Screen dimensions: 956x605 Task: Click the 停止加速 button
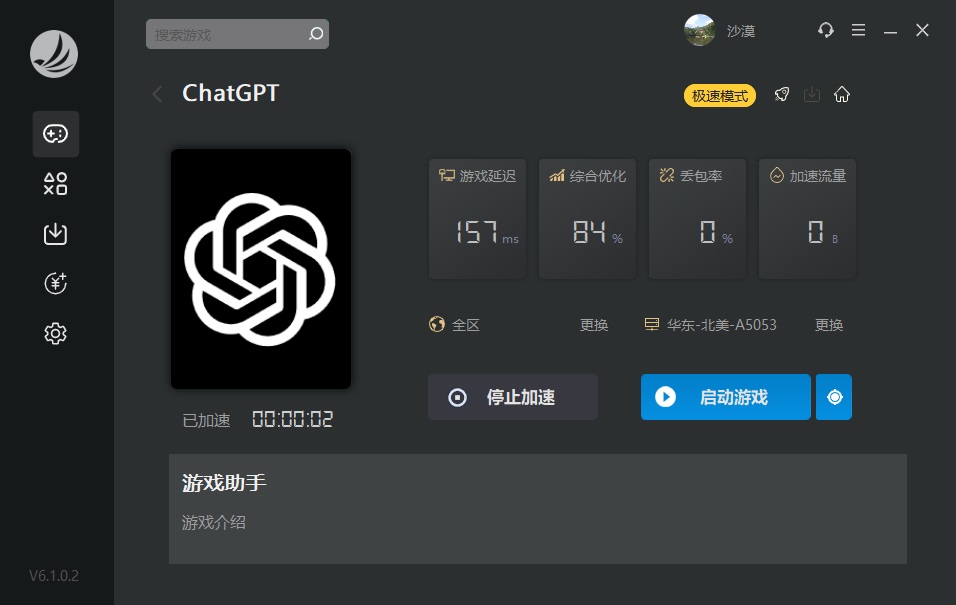point(513,397)
